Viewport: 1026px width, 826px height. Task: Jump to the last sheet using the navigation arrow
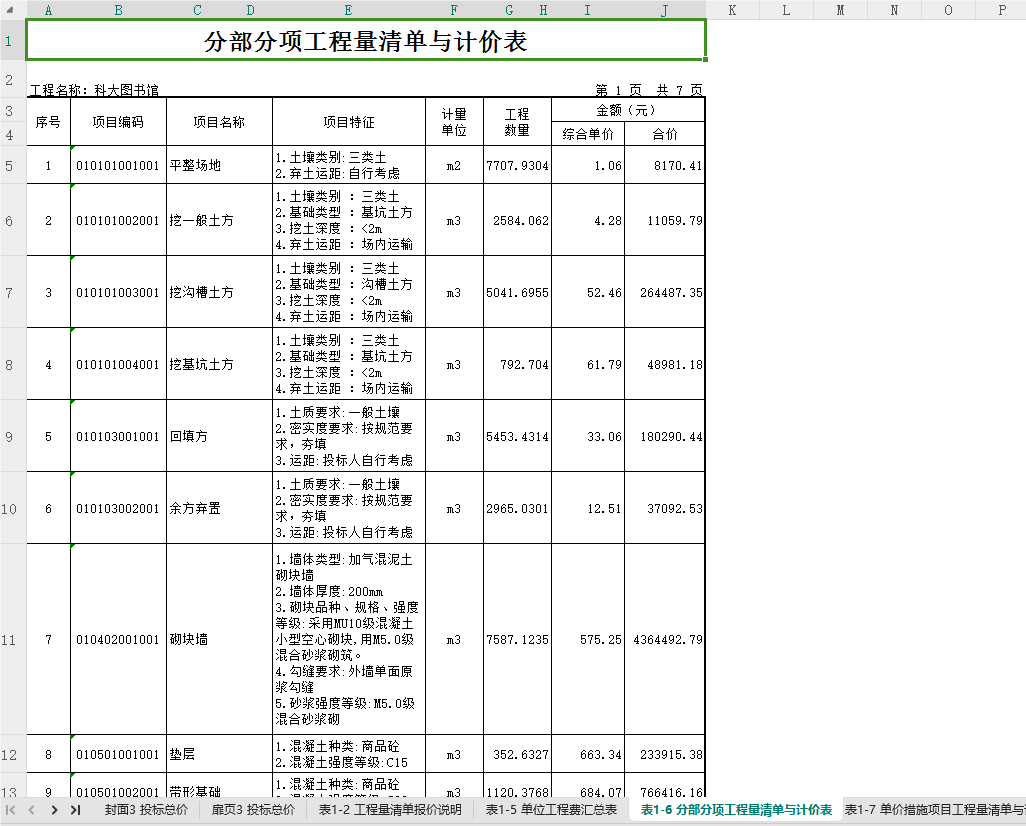tap(75, 810)
